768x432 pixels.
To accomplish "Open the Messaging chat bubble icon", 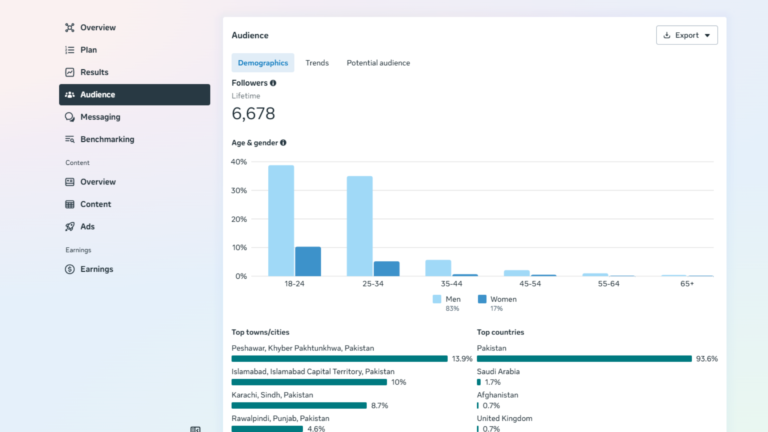I will [70, 117].
